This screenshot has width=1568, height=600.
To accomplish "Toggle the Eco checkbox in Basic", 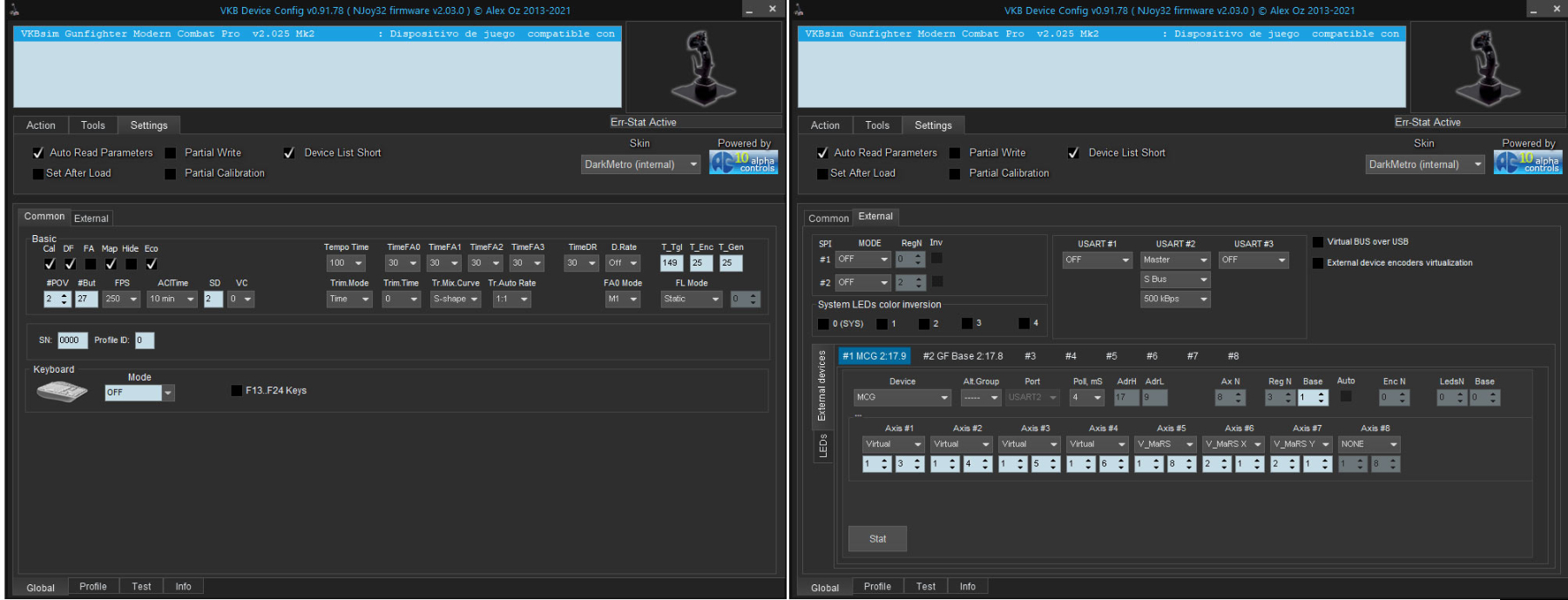I will 152,264.
